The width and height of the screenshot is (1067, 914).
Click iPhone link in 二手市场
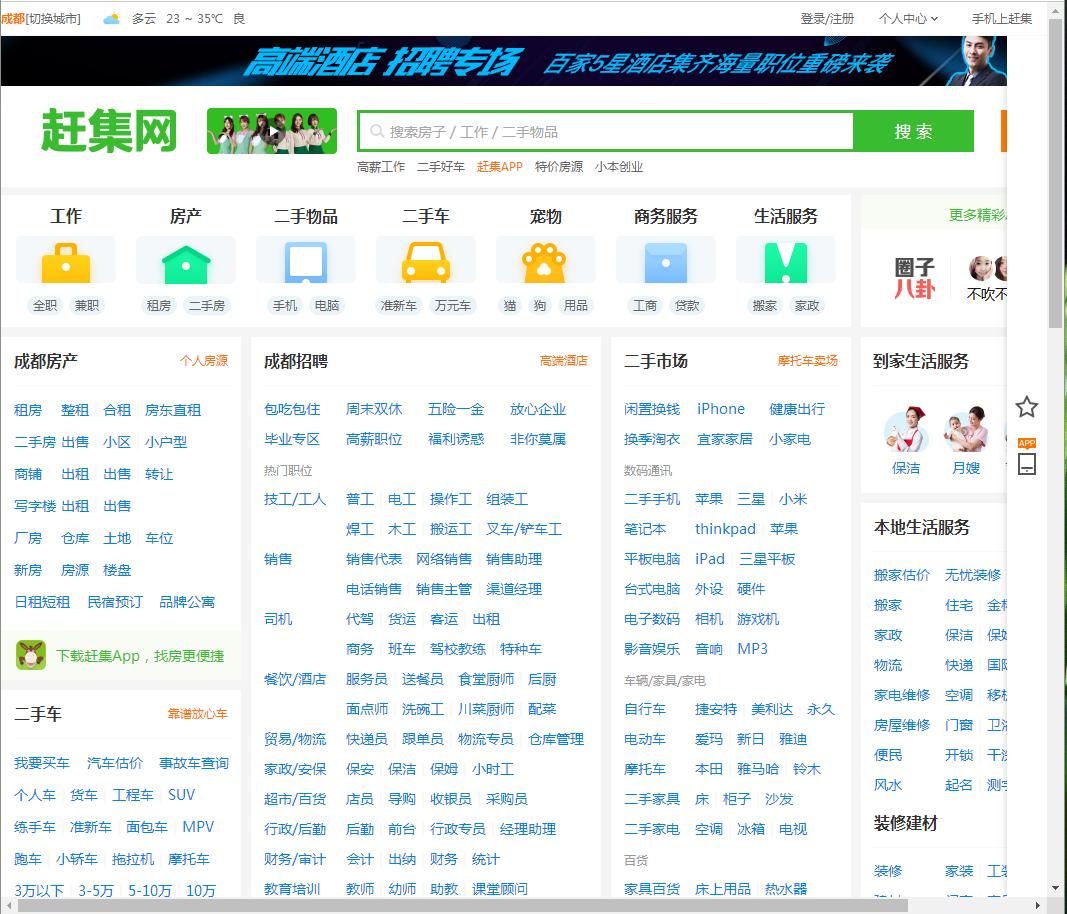click(721, 409)
